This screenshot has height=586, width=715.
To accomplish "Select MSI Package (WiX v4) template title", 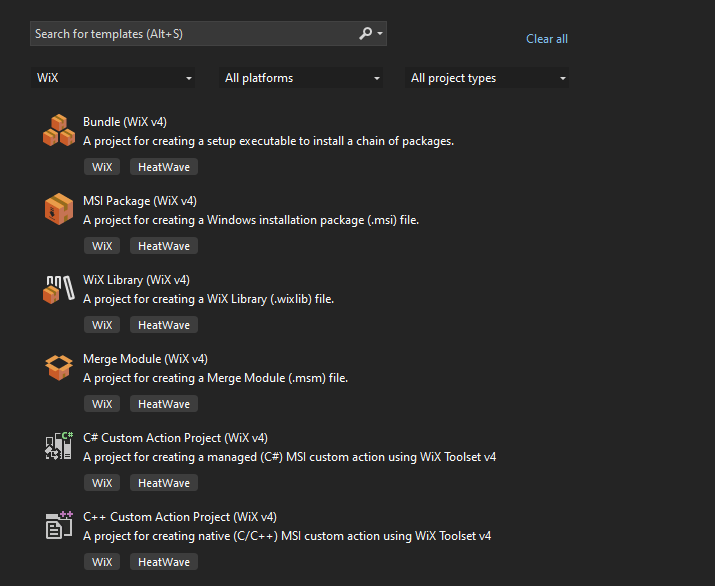I will point(139,201).
